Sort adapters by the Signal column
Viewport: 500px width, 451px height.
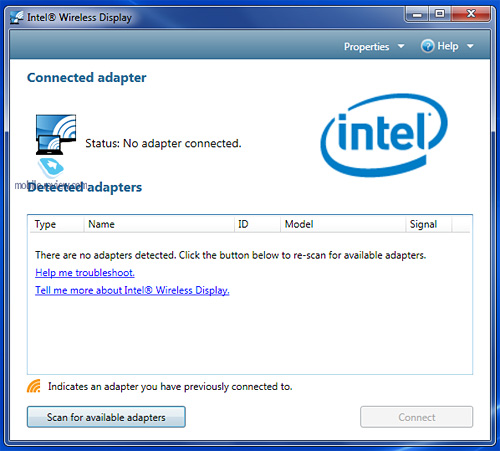pos(429,224)
